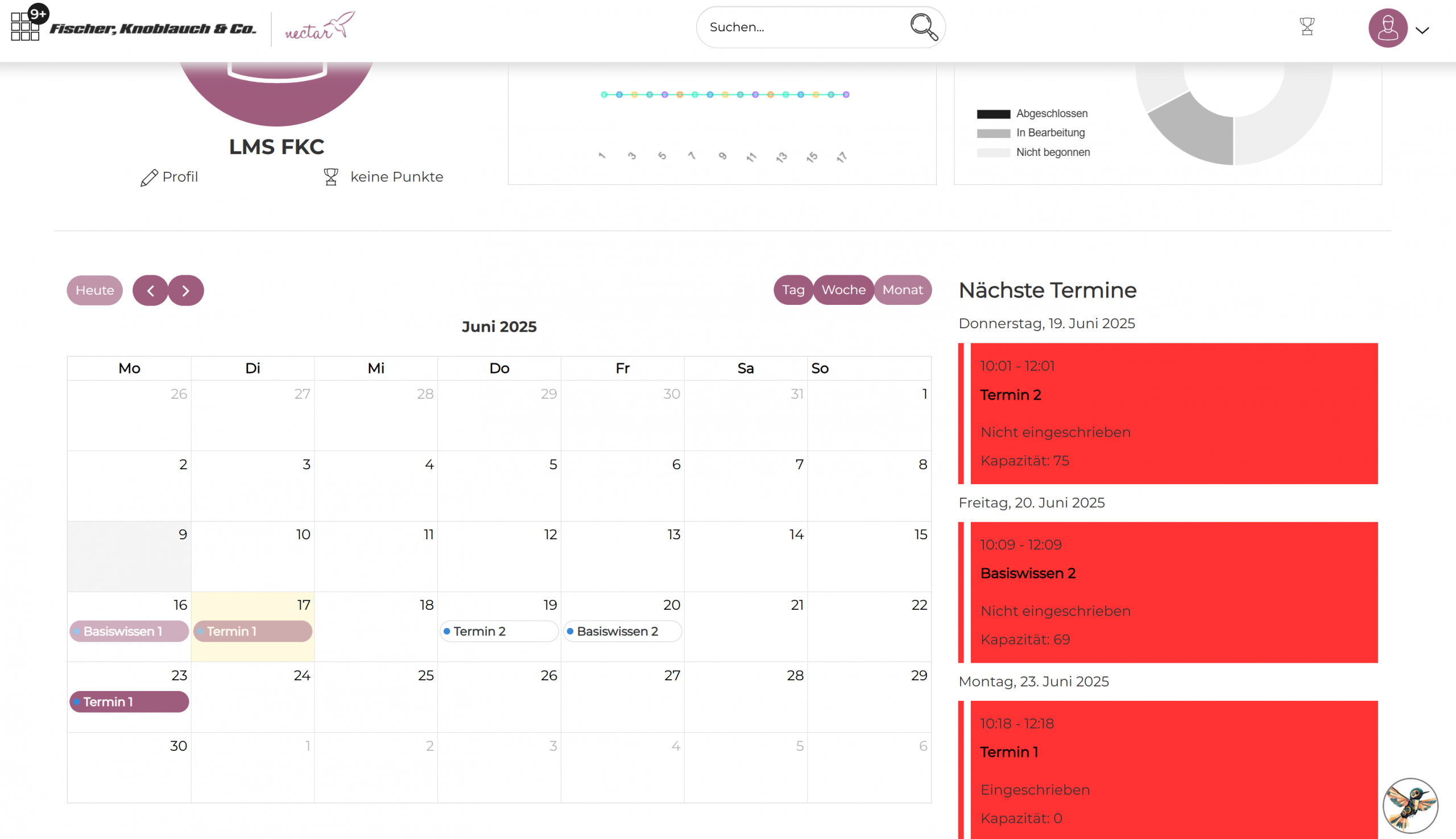Image resolution: width=1456 pixels, height=839 pixels.
Task: Click Abgeschlossen legend color swatch
Action: click(994, 114)
